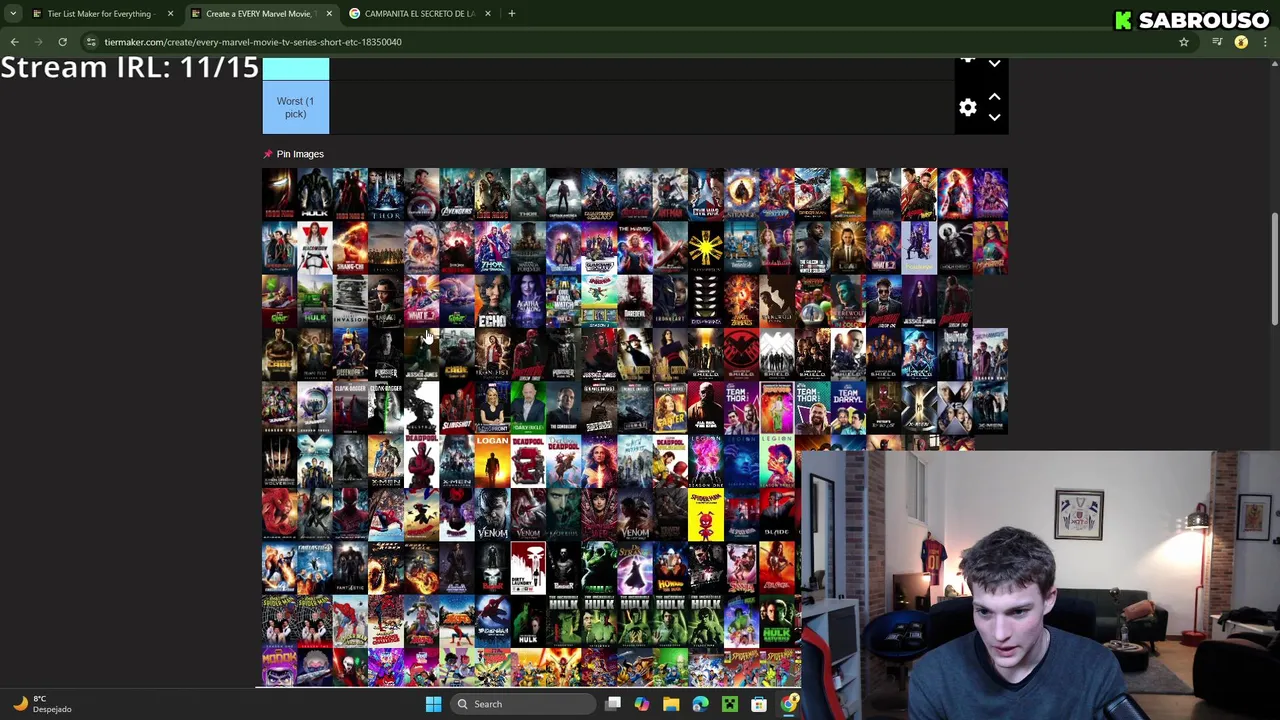Move the Worst tier row down
The image size is (1280, 720).
994,117
